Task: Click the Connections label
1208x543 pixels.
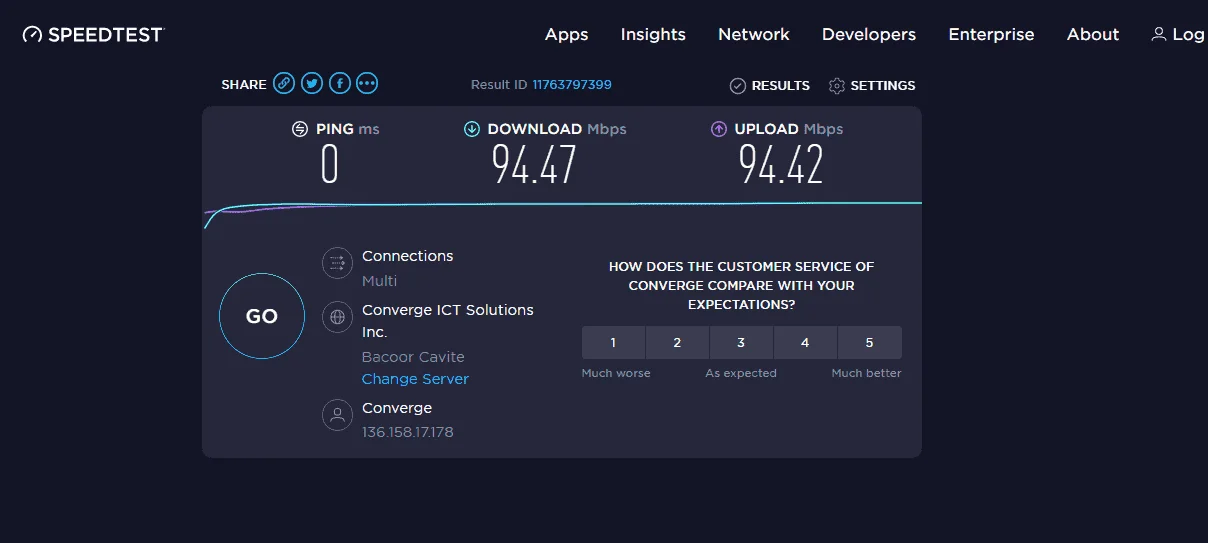Action: pos(407,256)
